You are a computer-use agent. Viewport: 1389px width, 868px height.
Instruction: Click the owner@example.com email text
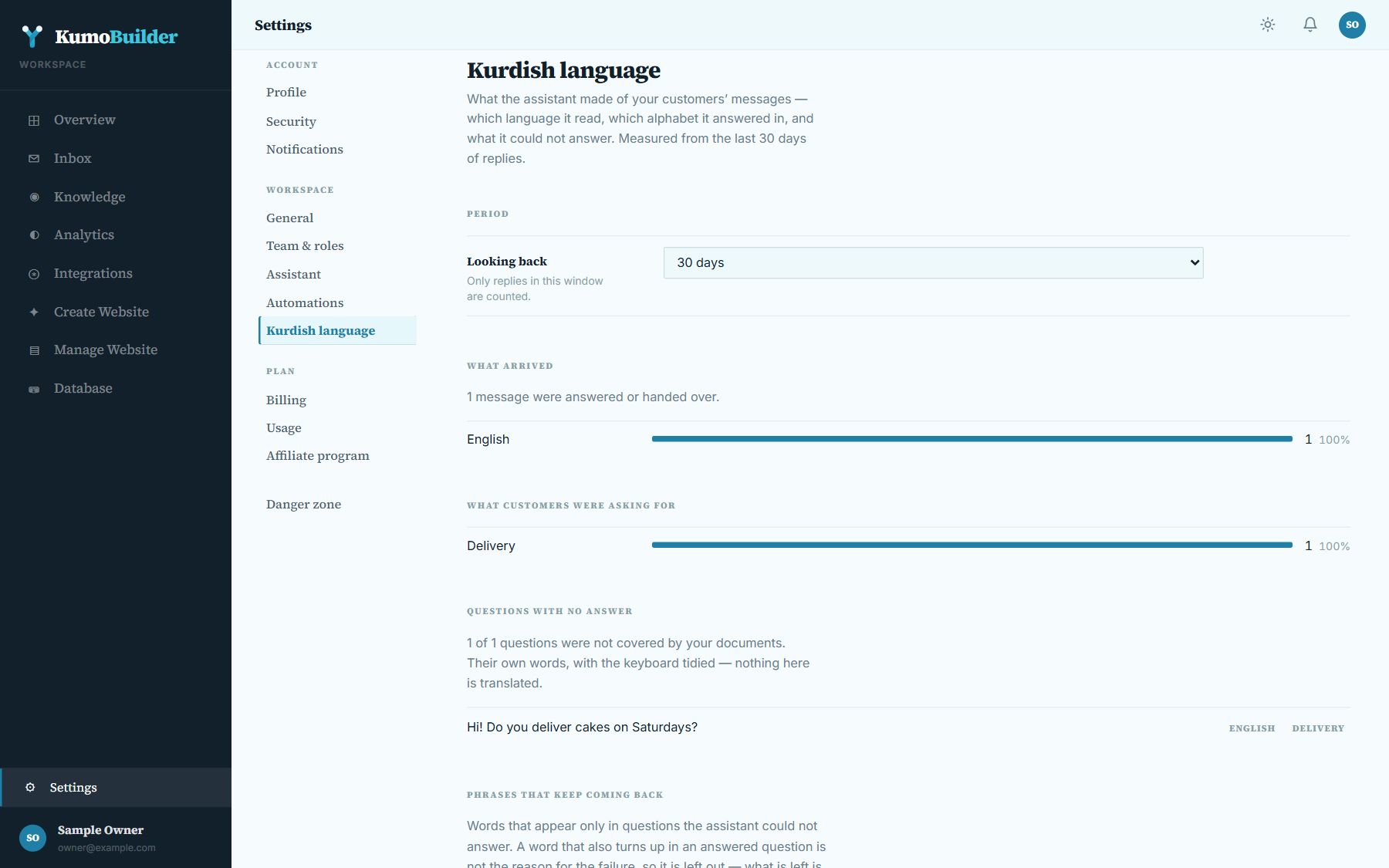tap(106, 848)
